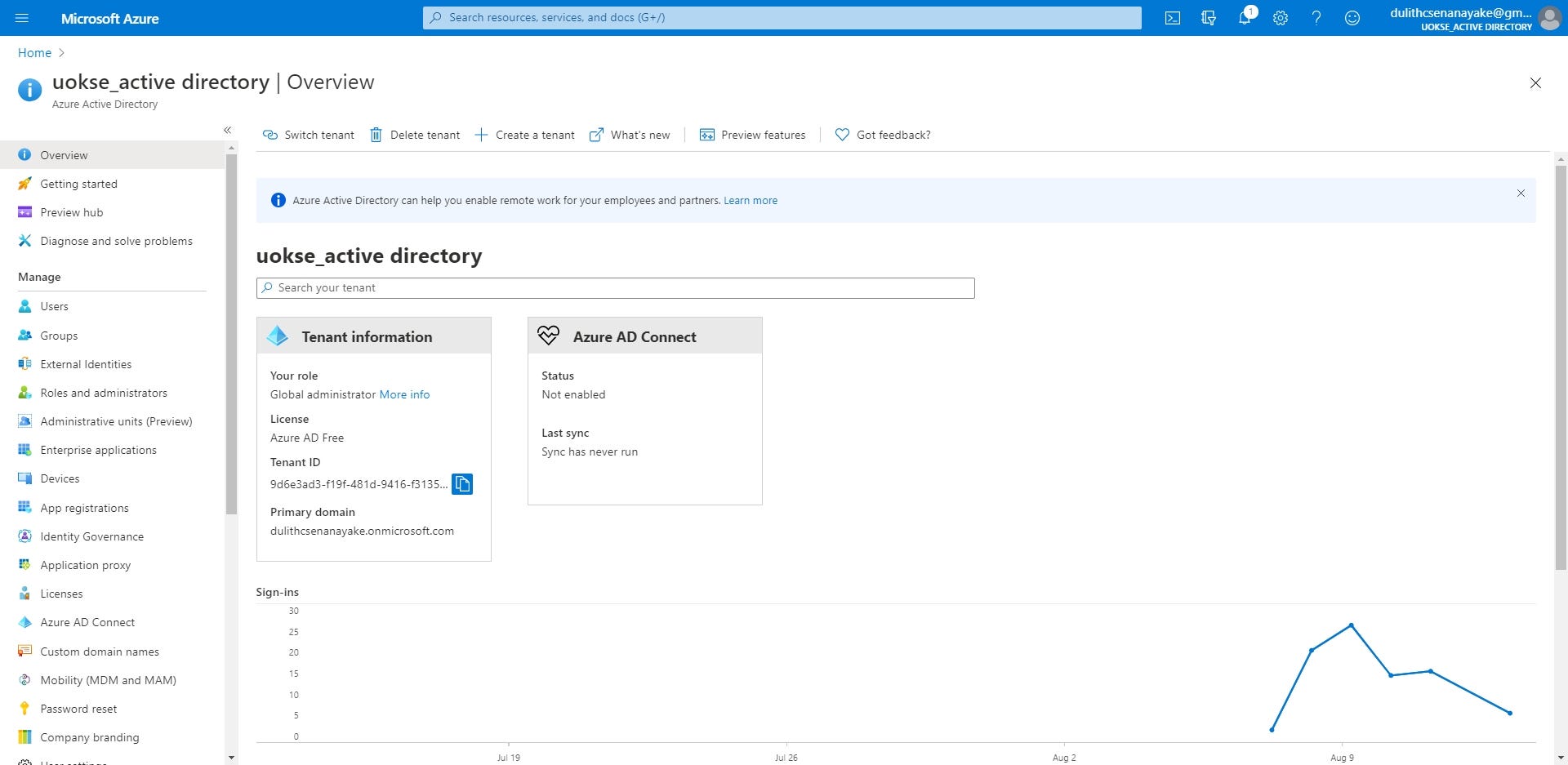Click the main pane vertical scrollbar
The width and height of the screenshot is (1568, 765).
[1561, 367]
